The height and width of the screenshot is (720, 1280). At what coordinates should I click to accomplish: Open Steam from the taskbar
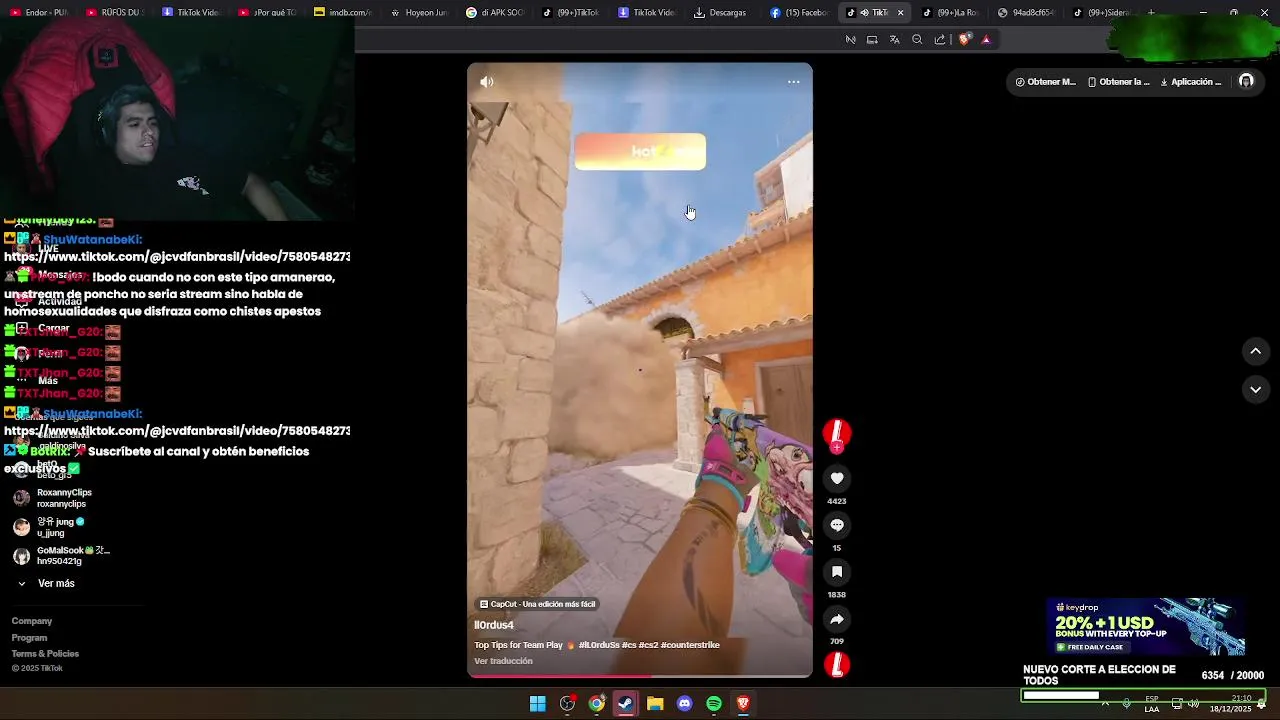[626, 704]
